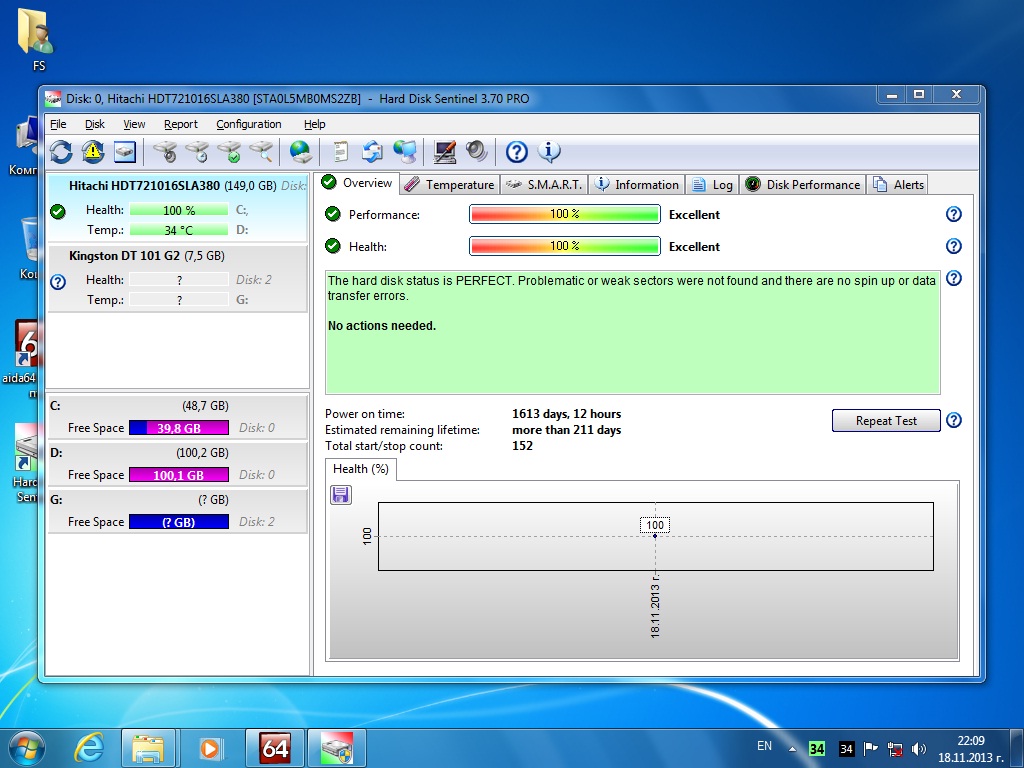Open Internet Explorer from the taskbar
The height and width of the screenshot is (768, 1024).
coord(89,748)
